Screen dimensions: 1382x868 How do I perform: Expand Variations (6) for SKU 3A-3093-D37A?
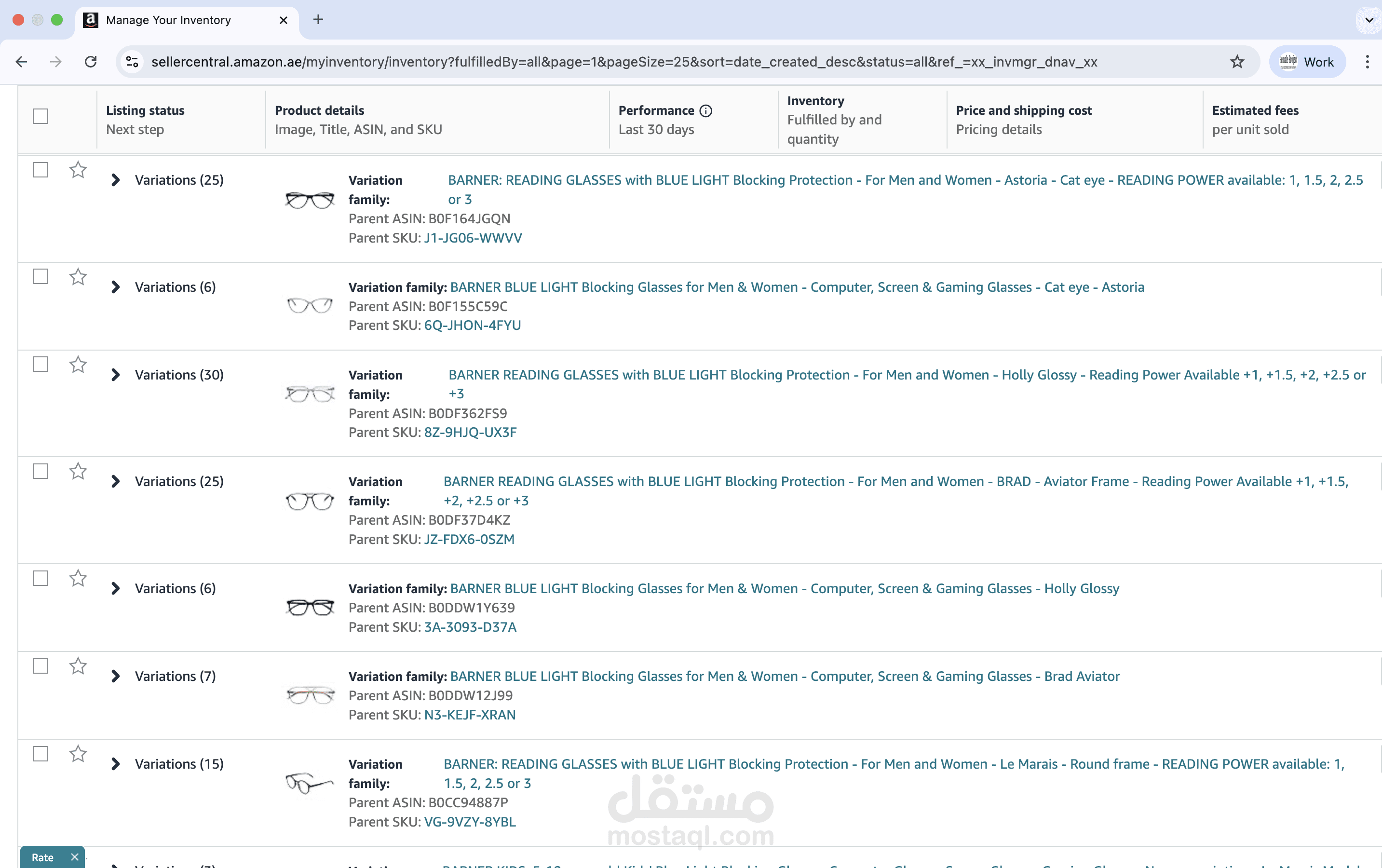pos(115,588)
